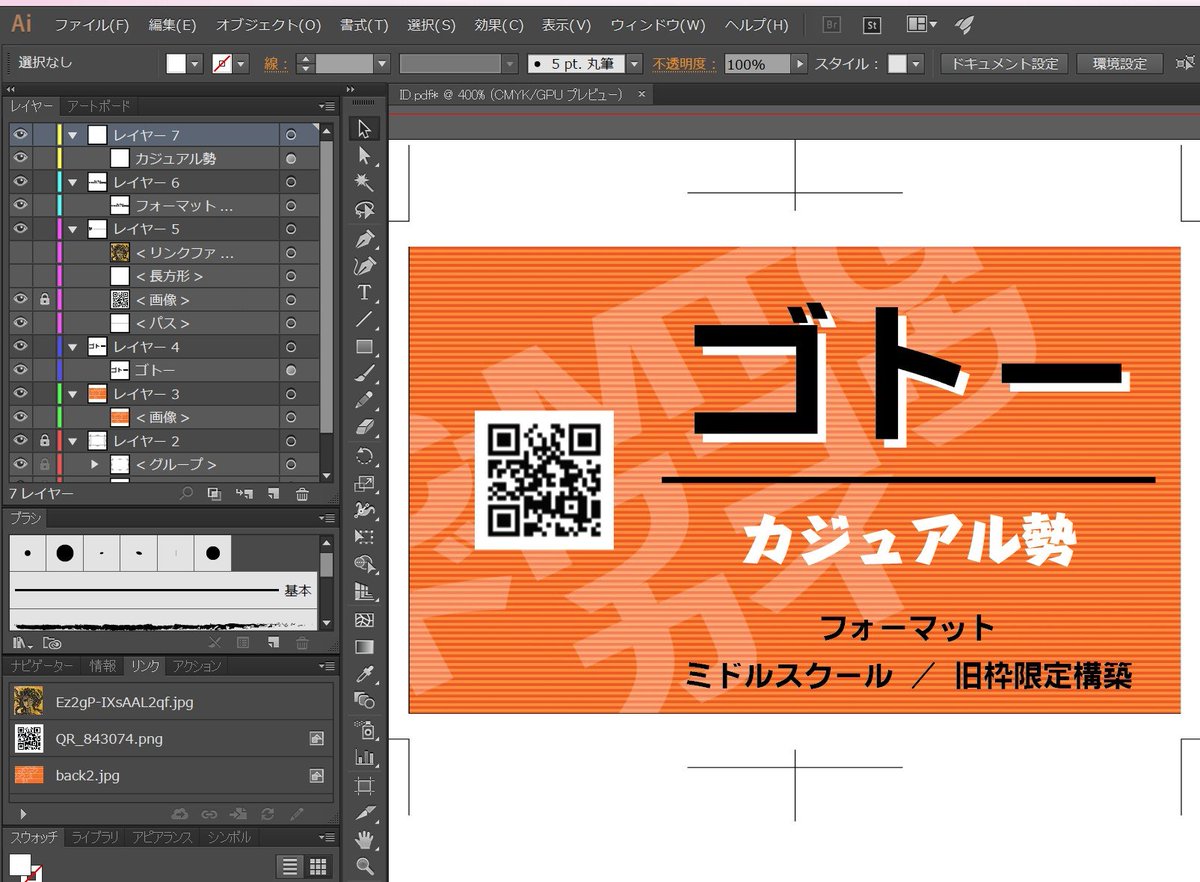Select the Eyedropper tool

pyautogui.click(x=364, y=674)
